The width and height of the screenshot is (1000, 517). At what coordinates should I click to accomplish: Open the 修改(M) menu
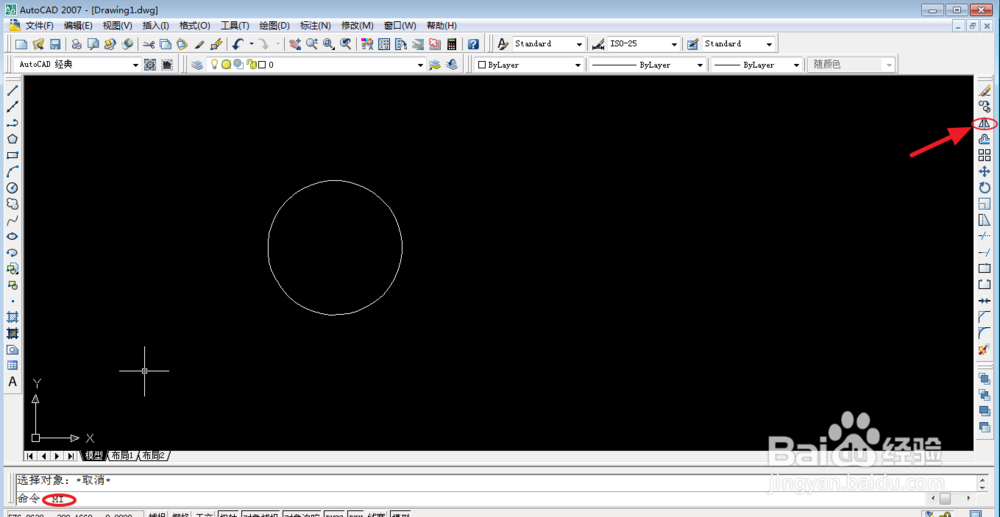point(357,25)
